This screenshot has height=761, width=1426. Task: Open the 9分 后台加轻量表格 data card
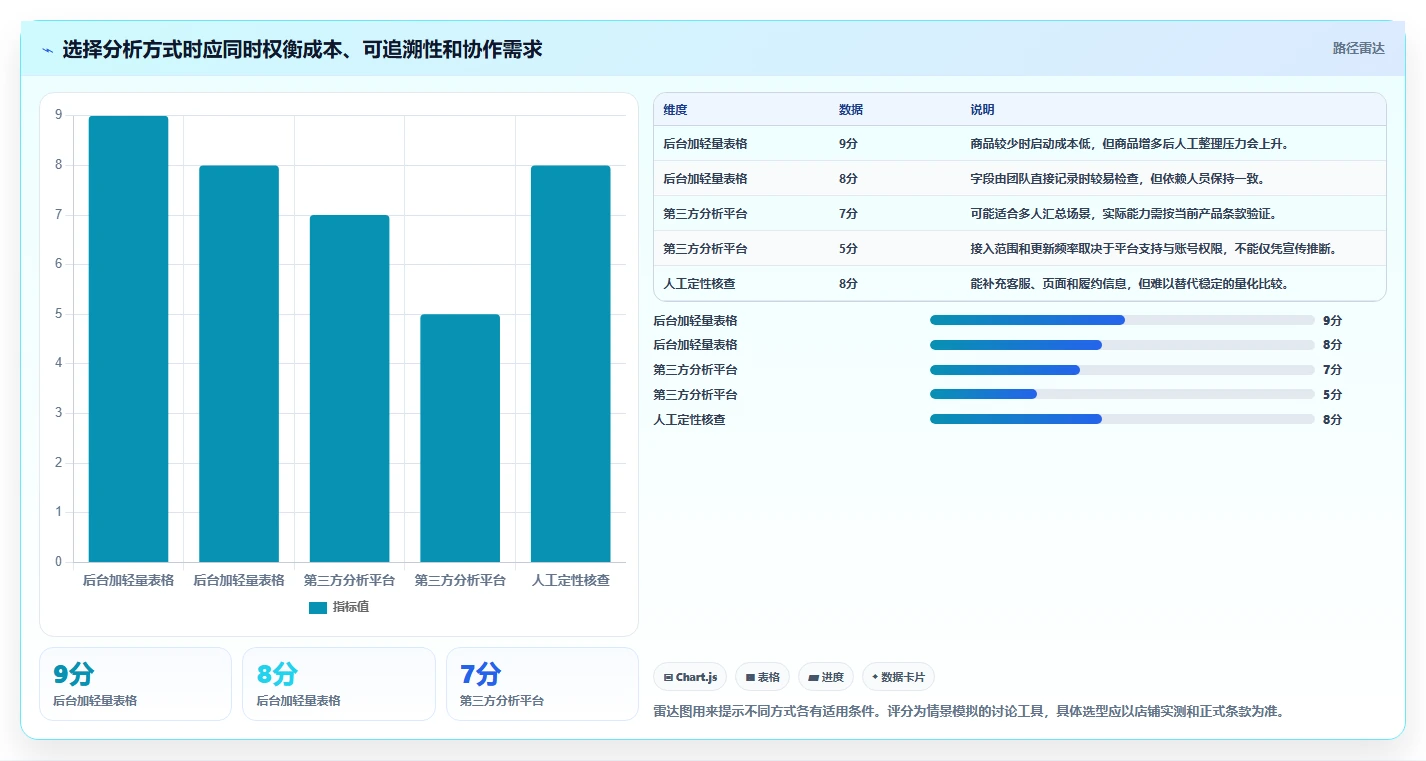(135, 684)
